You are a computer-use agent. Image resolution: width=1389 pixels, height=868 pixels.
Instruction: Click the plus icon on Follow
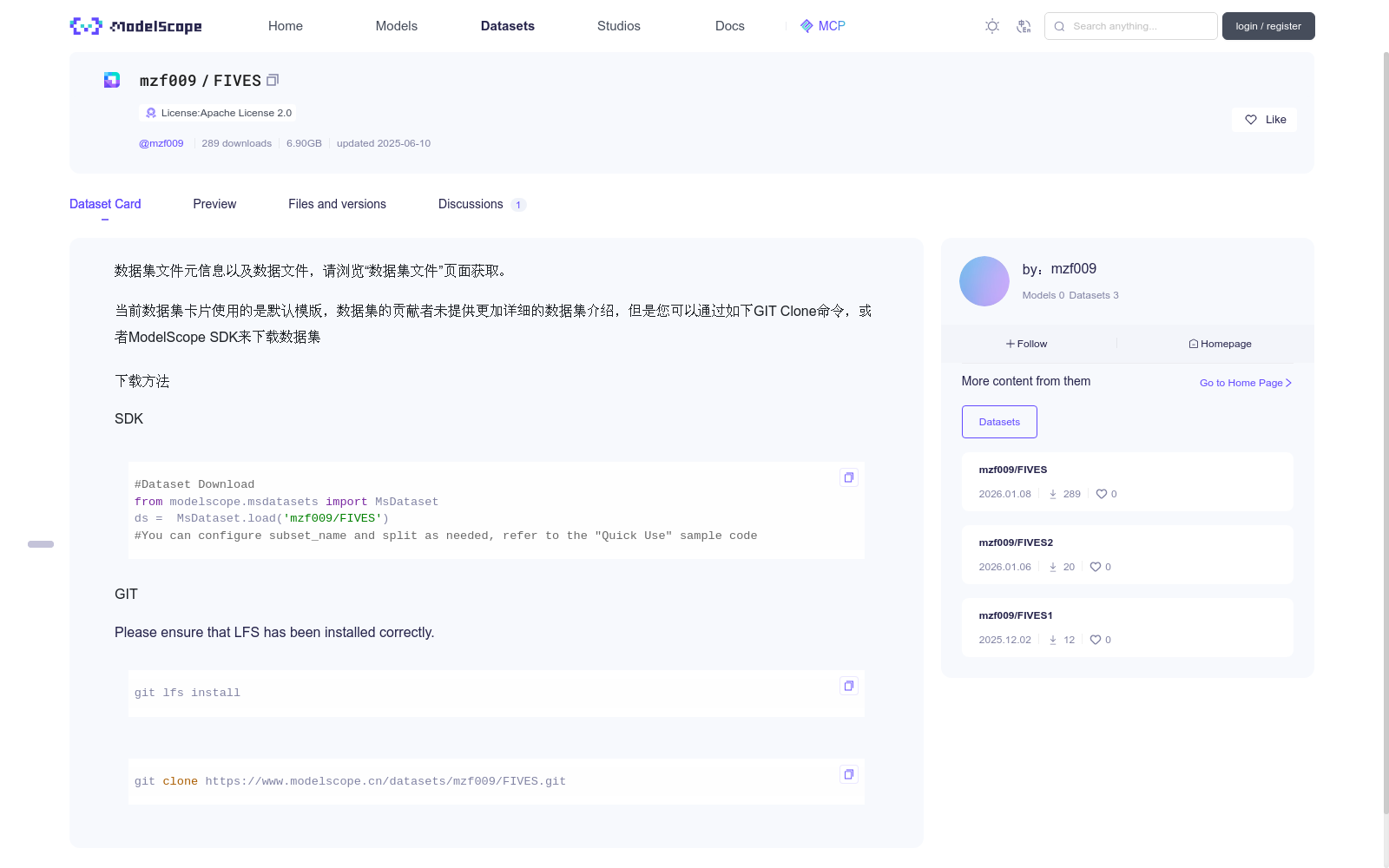(x=1010, y=344)
